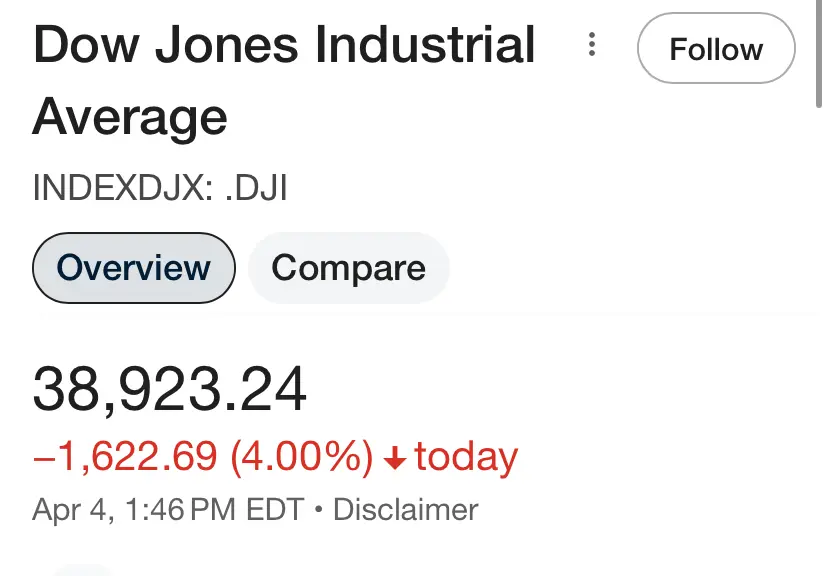Open the three-dot more options menu
828x576 pixels.
point(593,45)
